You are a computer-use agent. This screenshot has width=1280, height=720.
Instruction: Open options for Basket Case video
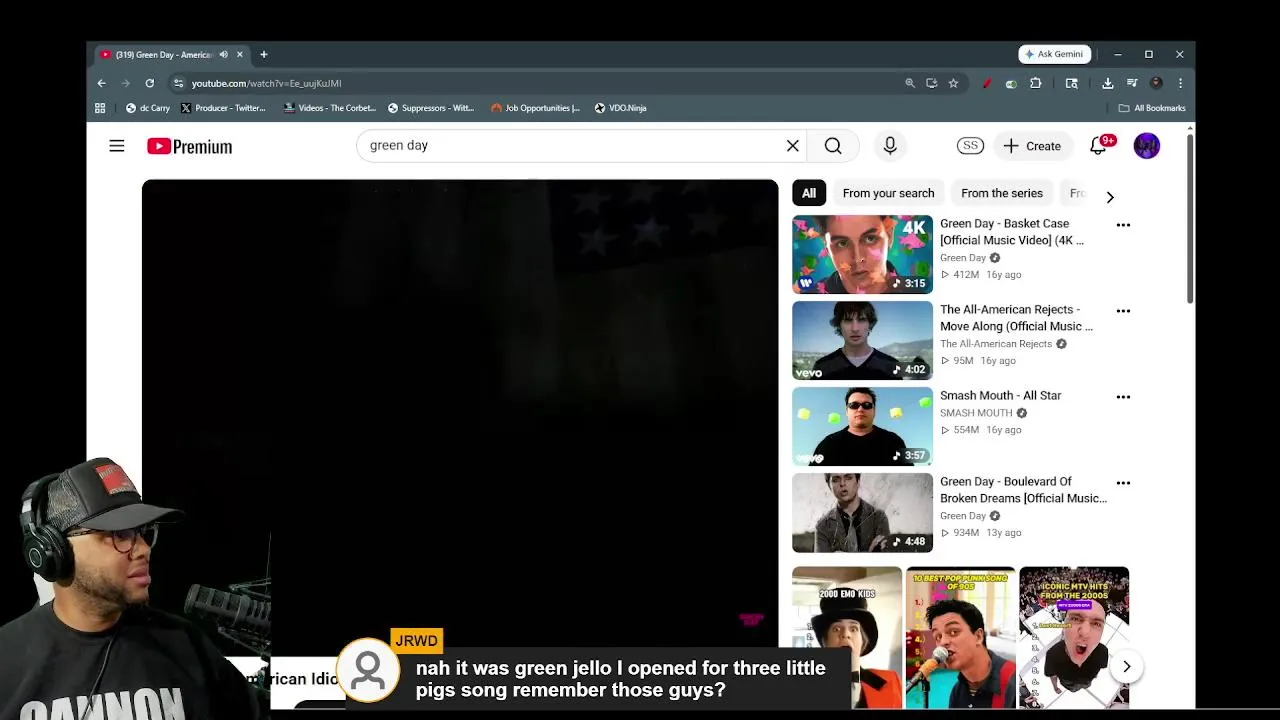coord(1123,225)
